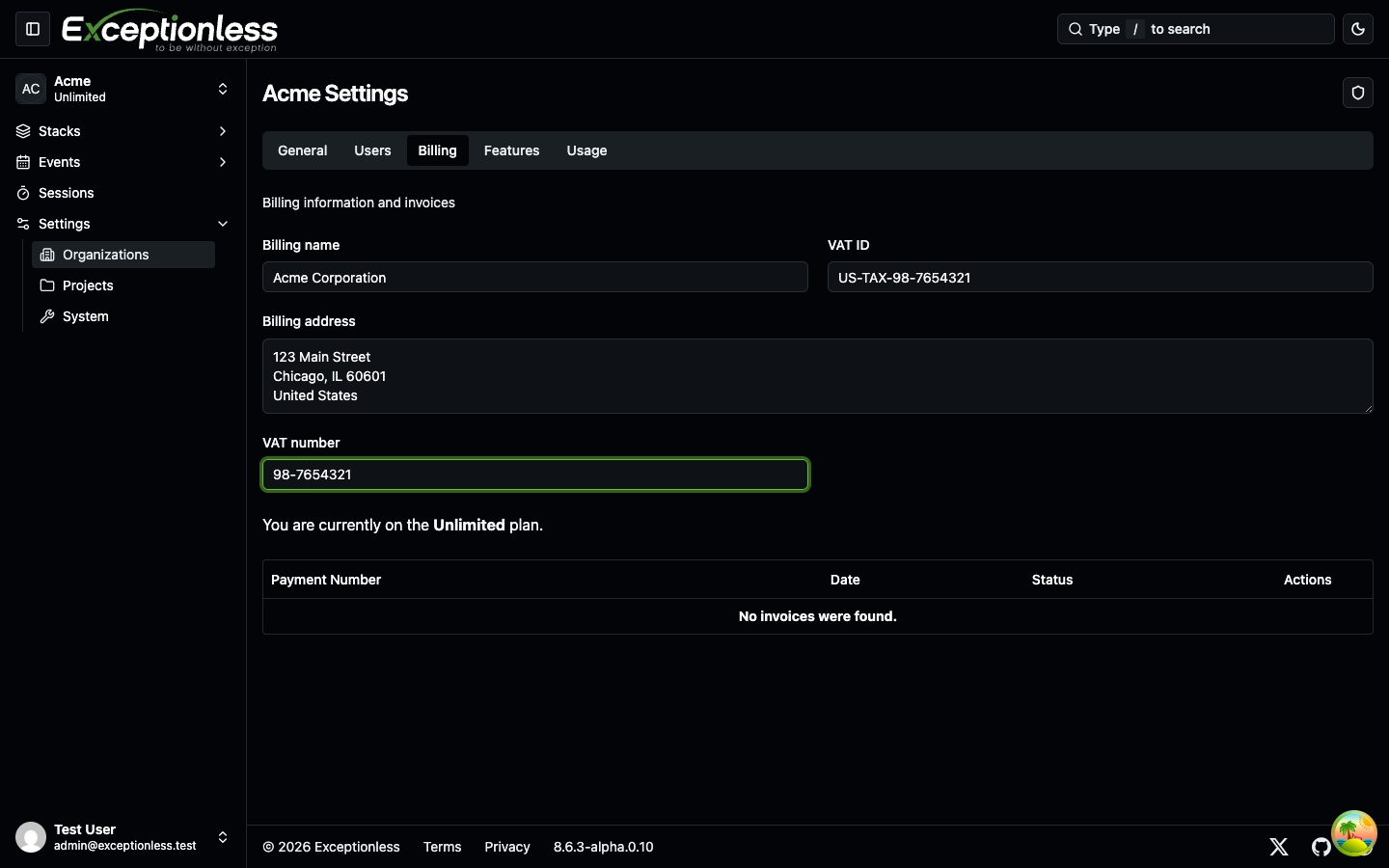The width and height of the screenshot is (1389, 868).
Task: Open the Terms link
Action: (x=442, y=847)
